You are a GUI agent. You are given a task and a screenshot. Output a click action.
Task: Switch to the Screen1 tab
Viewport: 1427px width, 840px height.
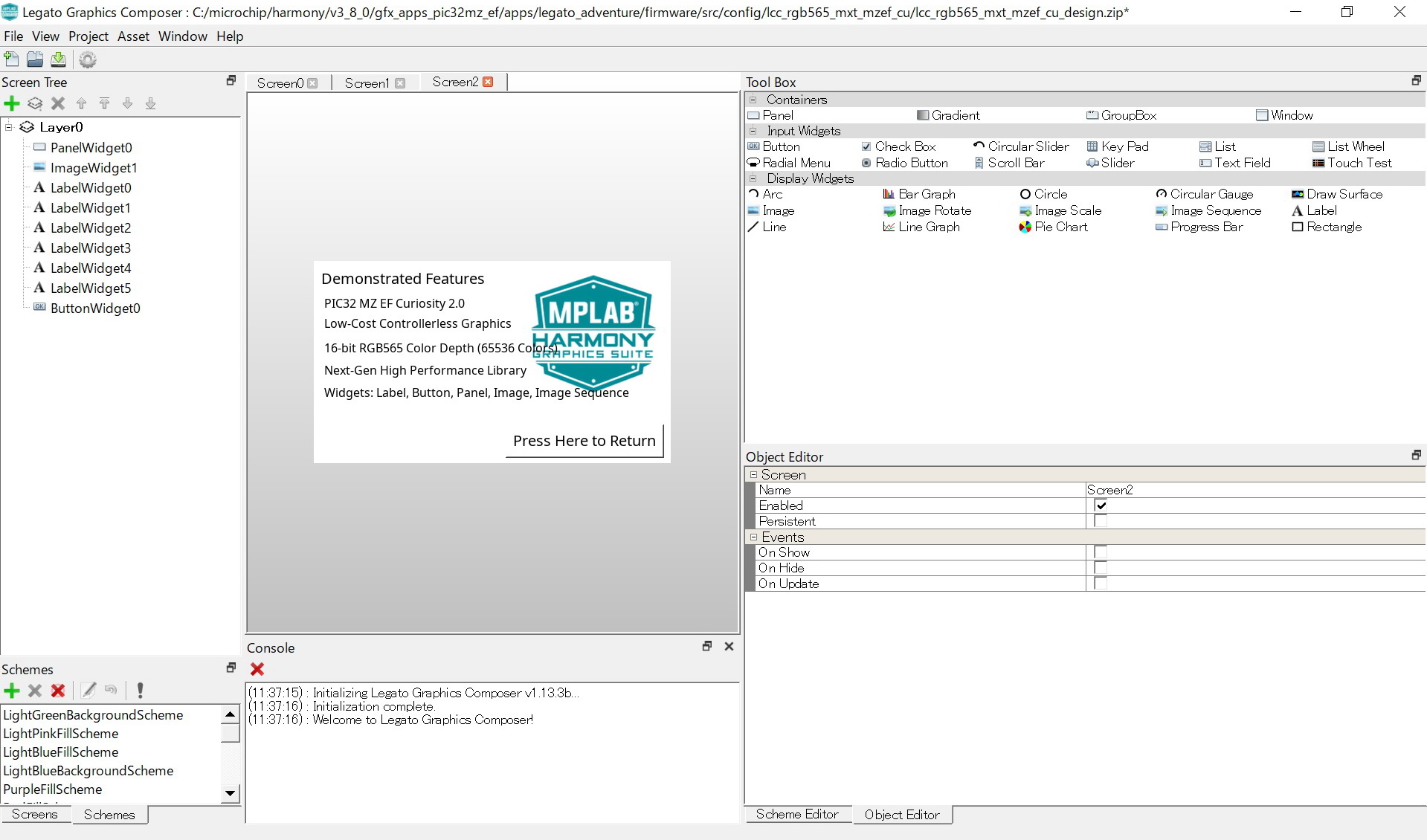coord(367,83)
